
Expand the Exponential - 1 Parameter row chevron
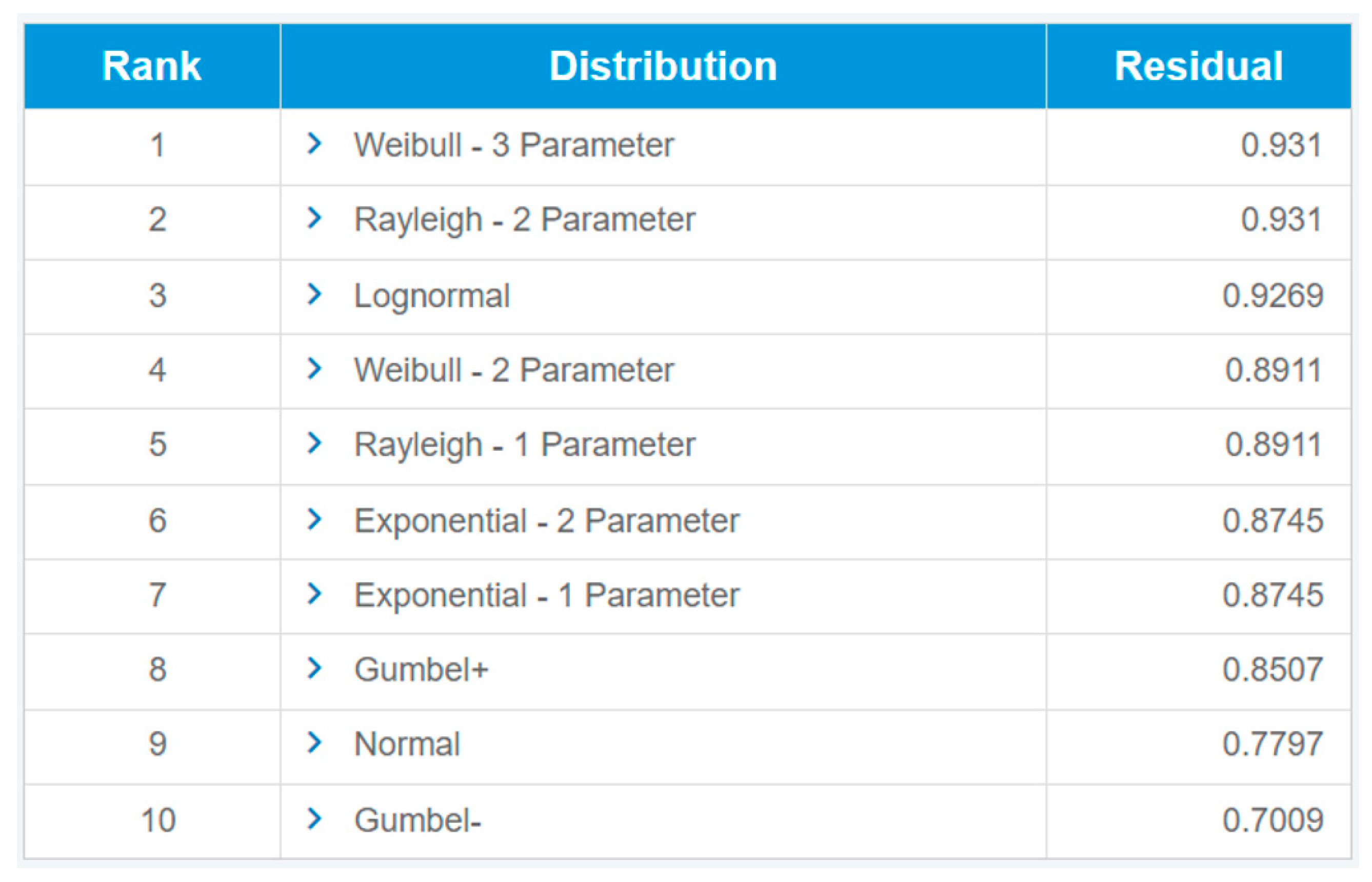[314, 594]
